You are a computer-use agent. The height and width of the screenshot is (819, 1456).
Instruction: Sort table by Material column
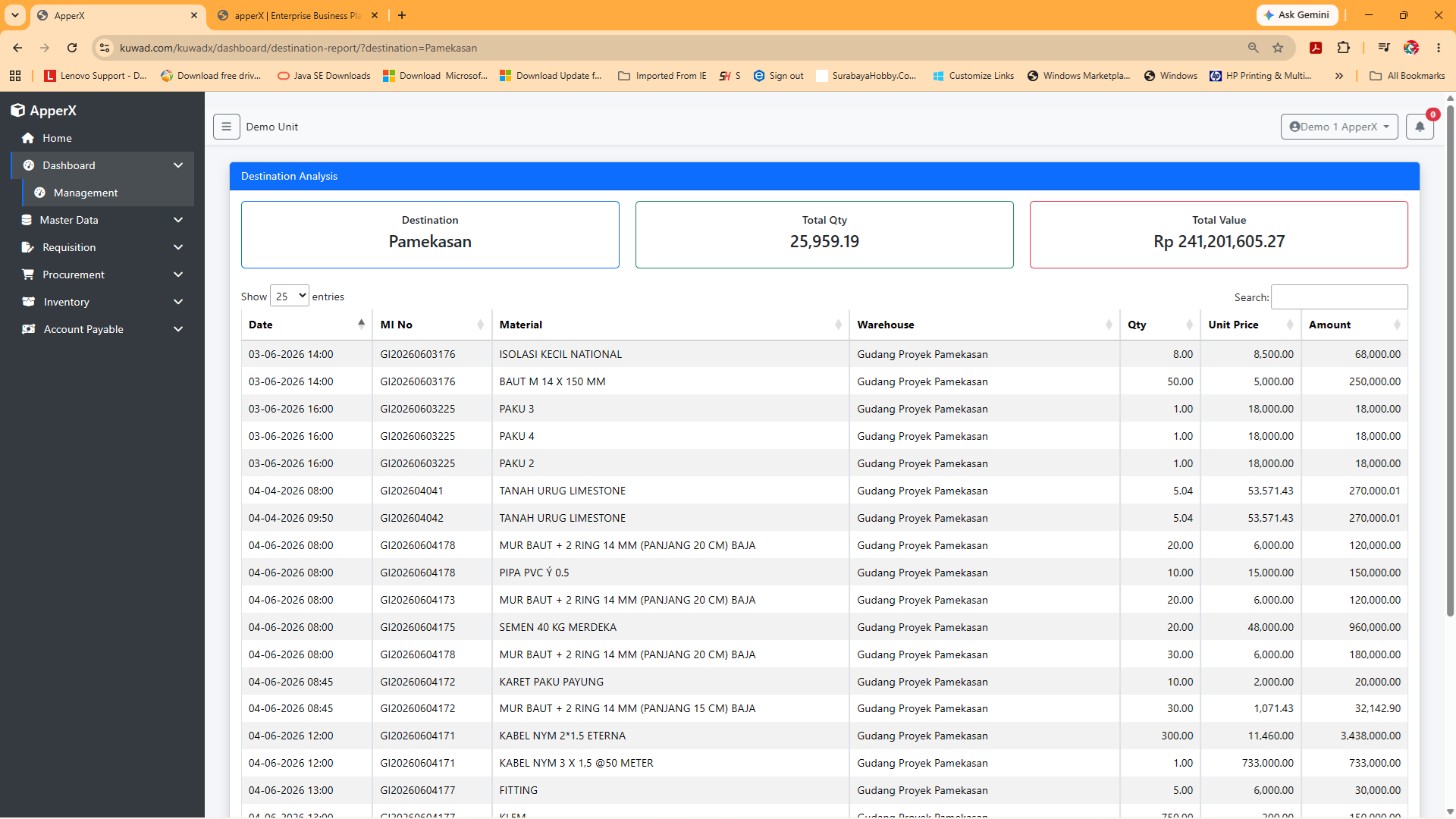670,325
